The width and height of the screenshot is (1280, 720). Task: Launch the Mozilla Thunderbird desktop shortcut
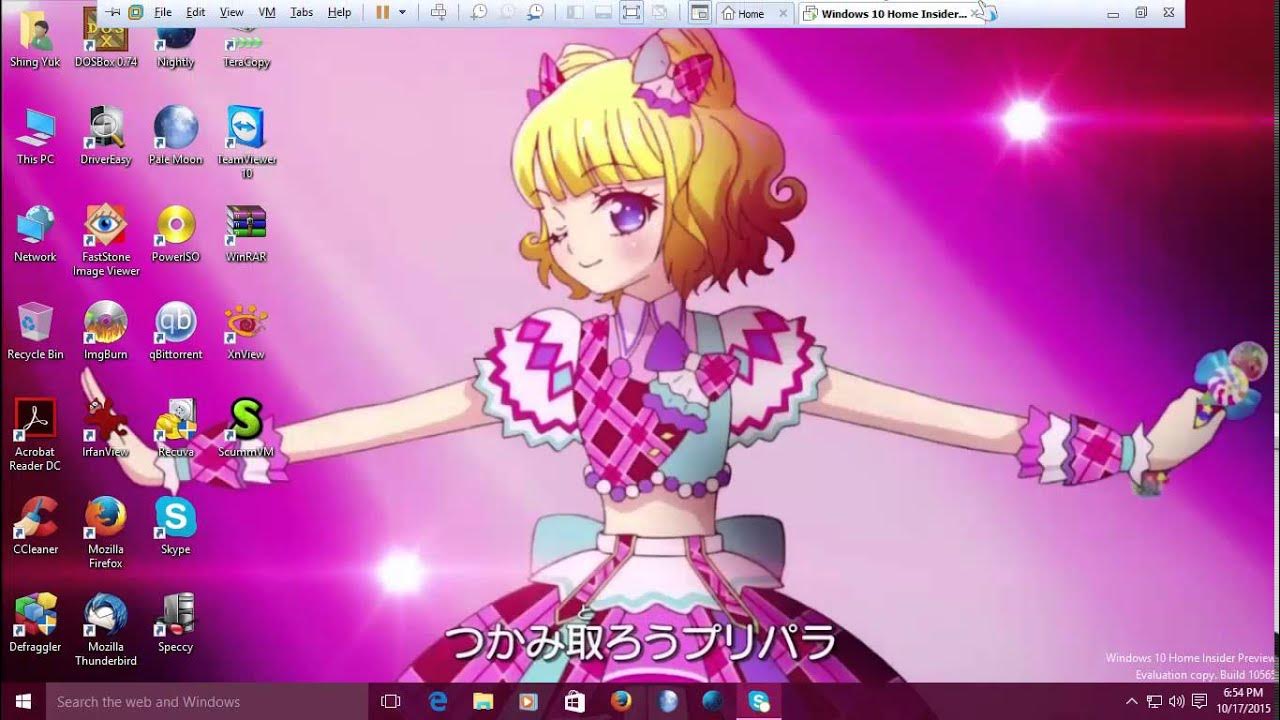coord(105,630)
